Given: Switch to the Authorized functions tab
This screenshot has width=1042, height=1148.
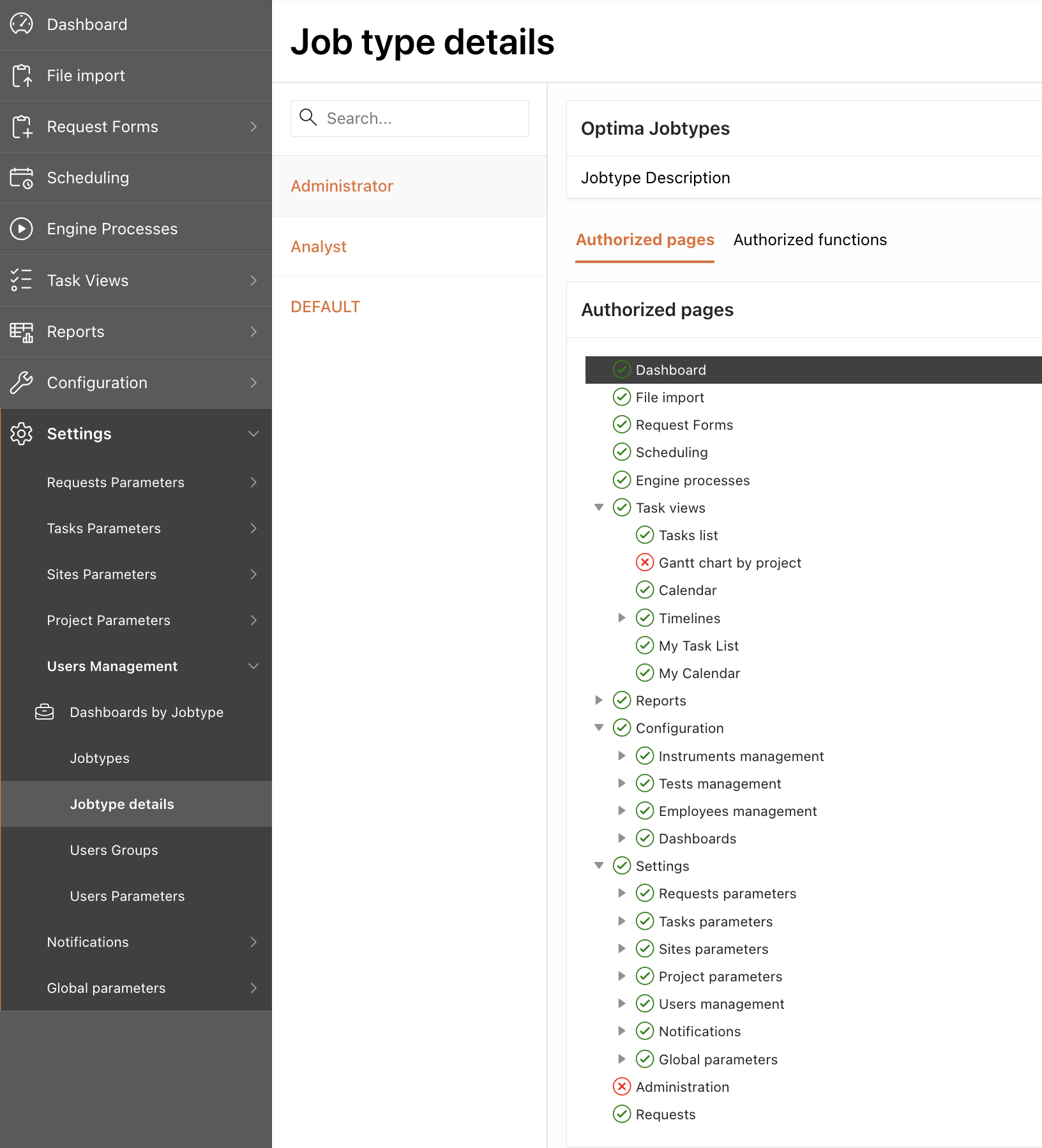Looking at the screenshot, I should click(x=810, y=240).
